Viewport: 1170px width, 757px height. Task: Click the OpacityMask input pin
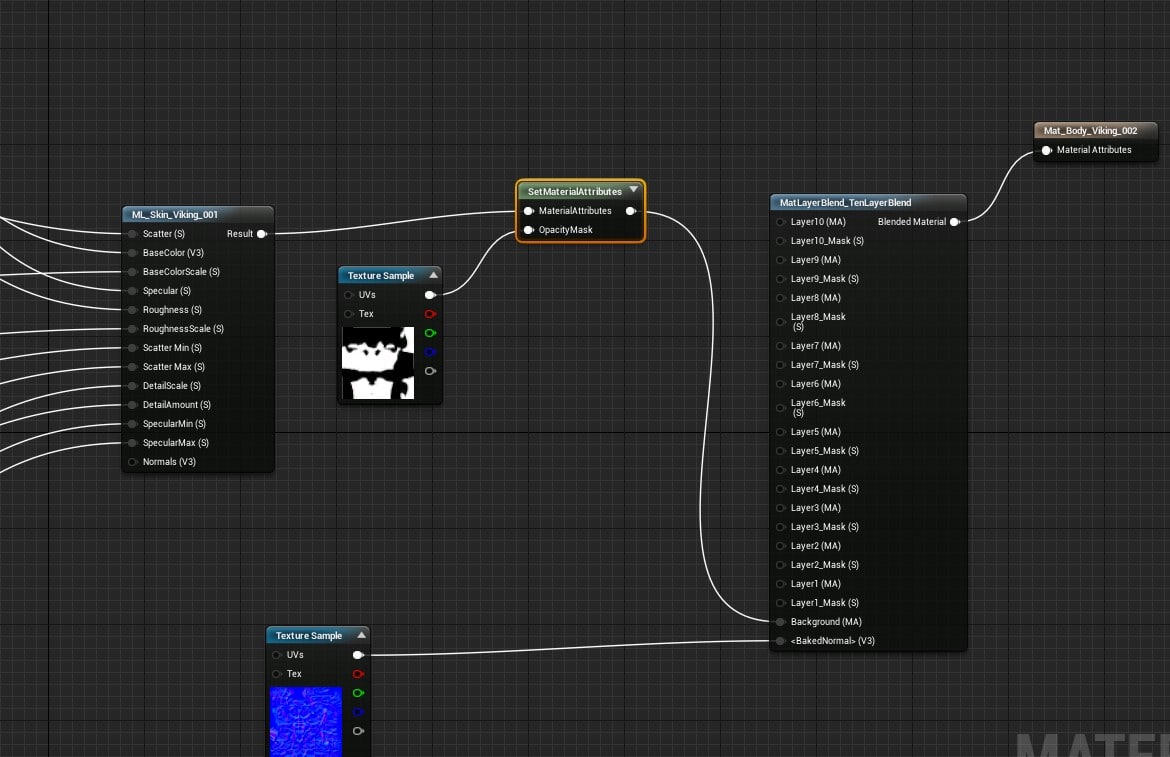529,230
